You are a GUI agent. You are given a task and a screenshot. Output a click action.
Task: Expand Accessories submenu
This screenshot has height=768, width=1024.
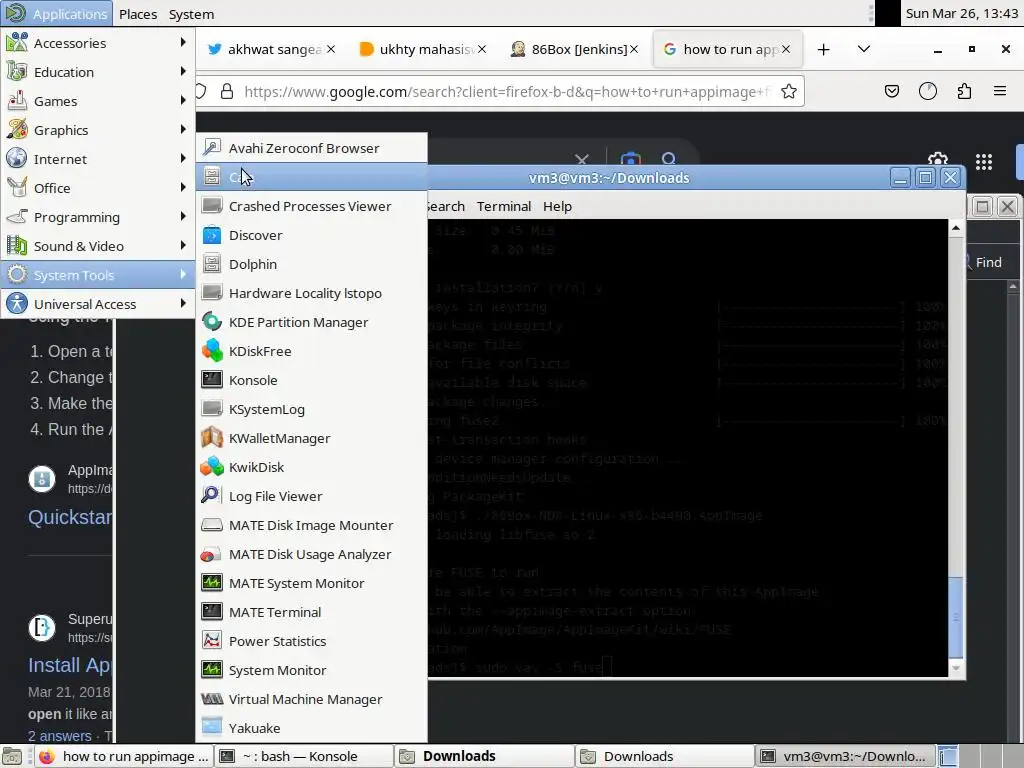click(x=98, y=43)
